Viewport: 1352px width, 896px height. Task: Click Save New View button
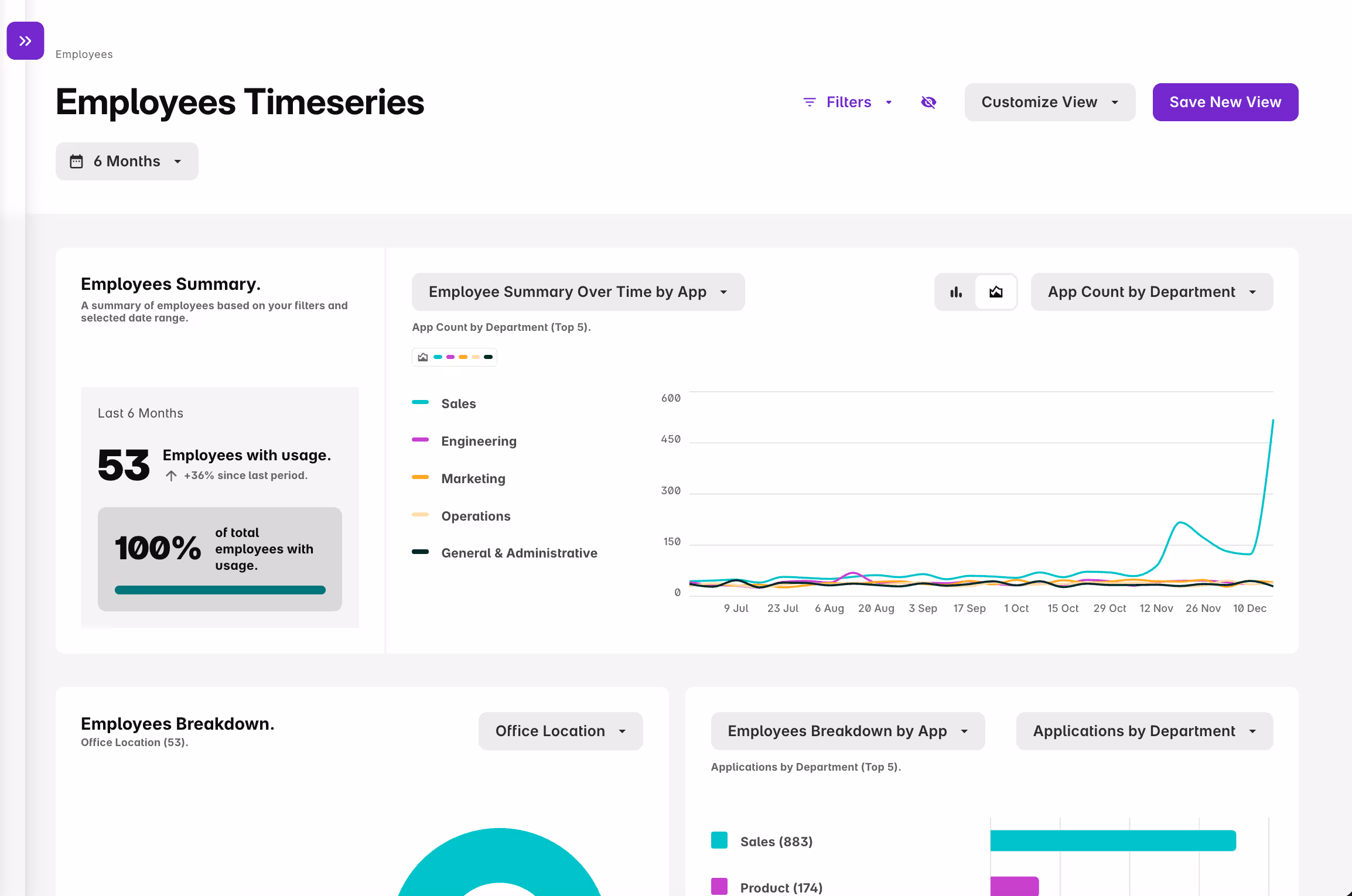[1225, 102]
